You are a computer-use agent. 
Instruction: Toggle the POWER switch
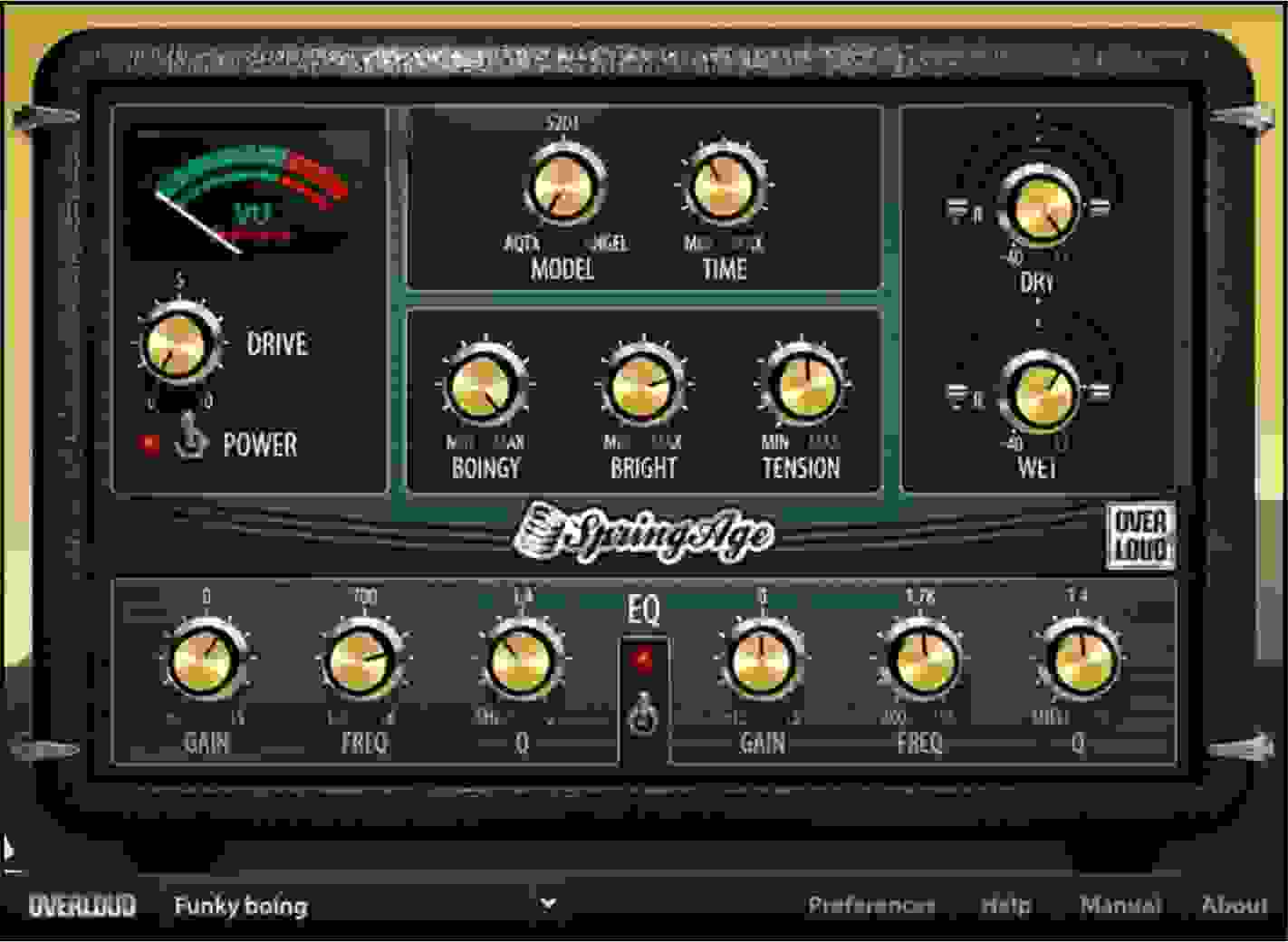click(189, 441)
